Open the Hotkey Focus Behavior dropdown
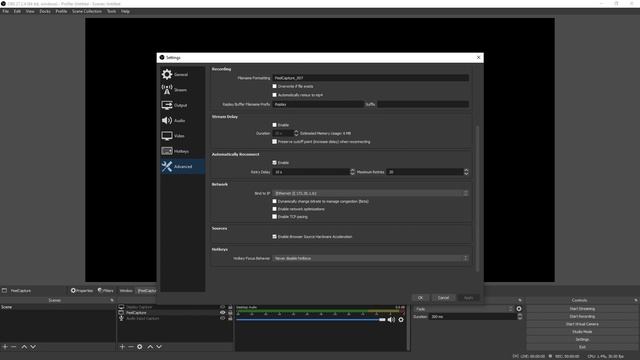This screenshot has height=360, width=640. tap(371, 258)
